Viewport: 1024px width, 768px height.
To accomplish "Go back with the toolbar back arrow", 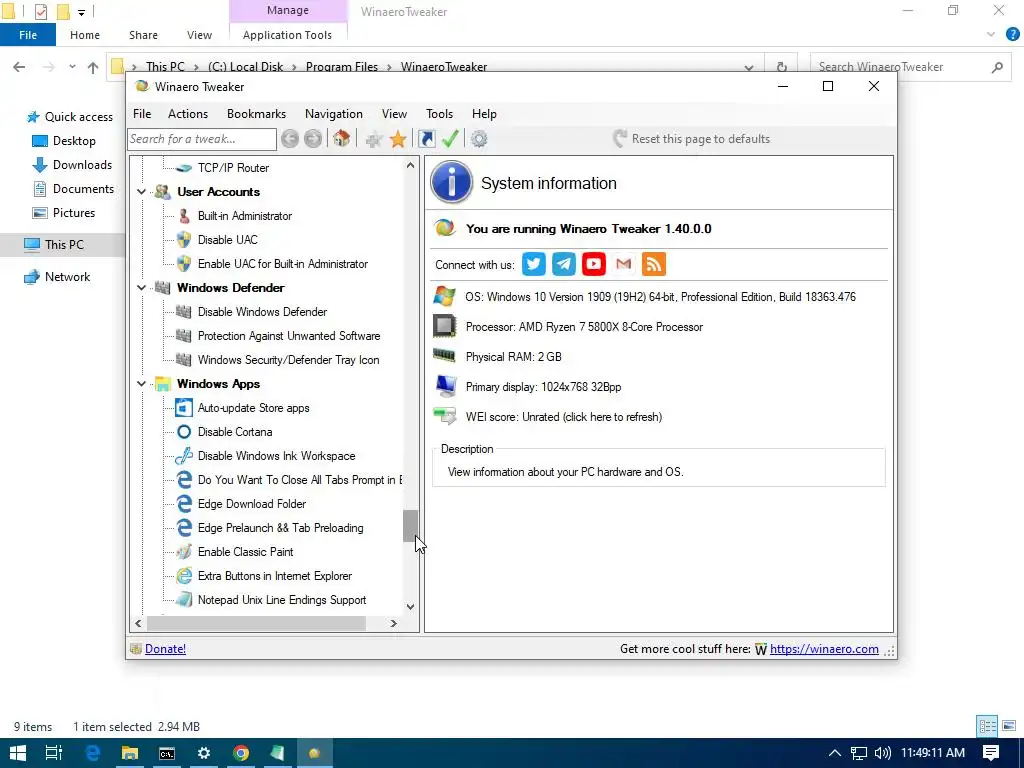I will pyautogui.click(x=290, y=138).
